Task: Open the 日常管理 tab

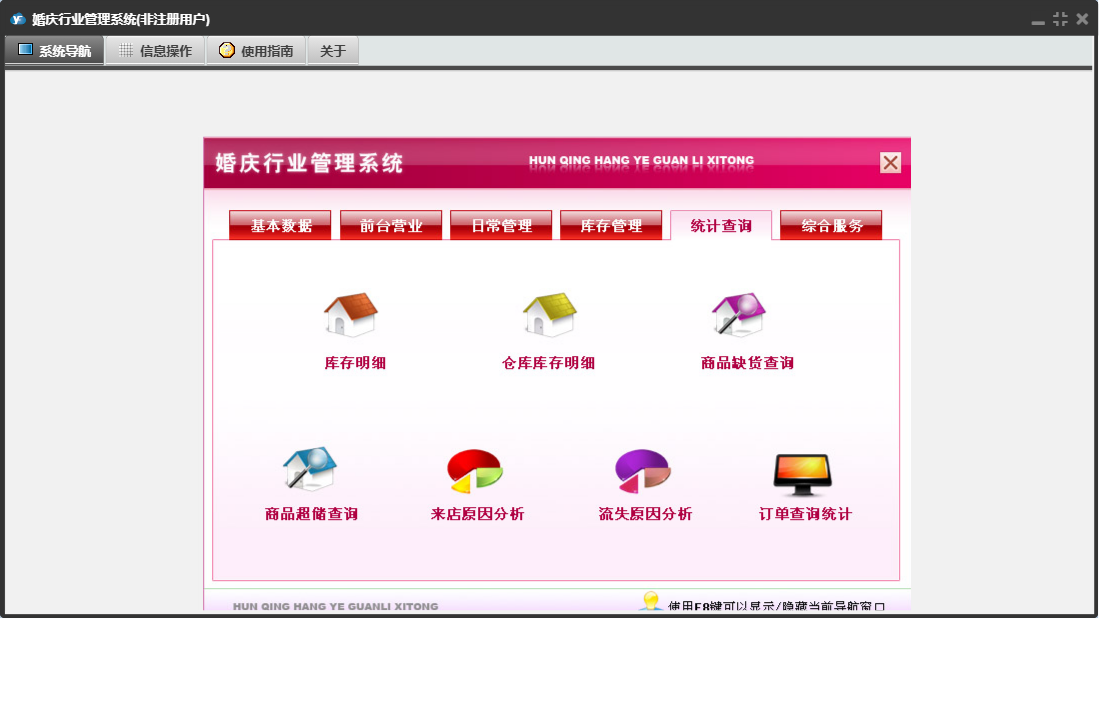Action: click(x=501, y=226)
